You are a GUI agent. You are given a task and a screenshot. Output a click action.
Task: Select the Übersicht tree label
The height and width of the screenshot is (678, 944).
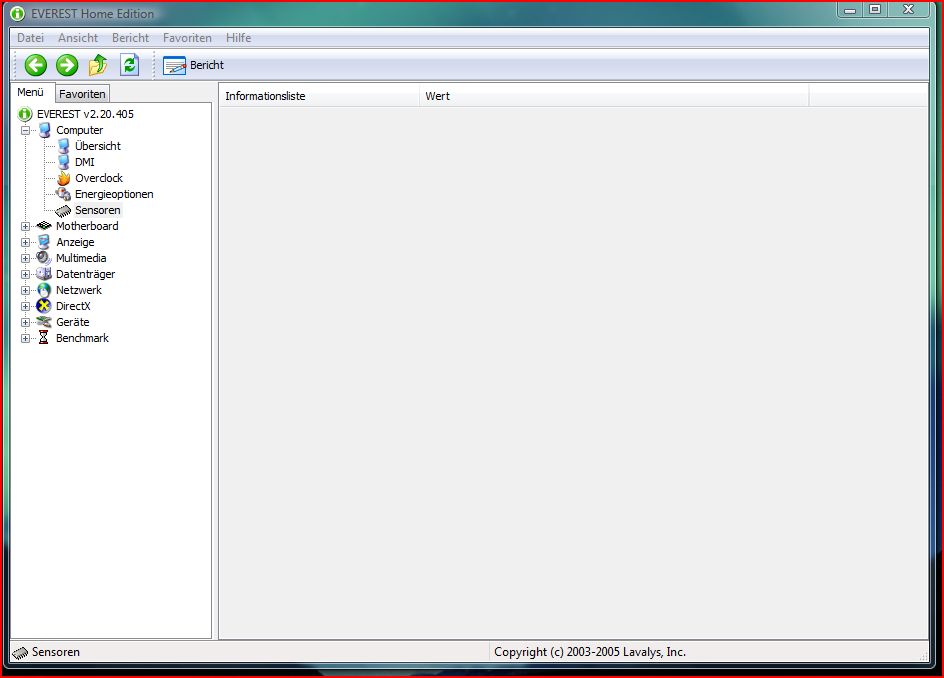[98, 146]
